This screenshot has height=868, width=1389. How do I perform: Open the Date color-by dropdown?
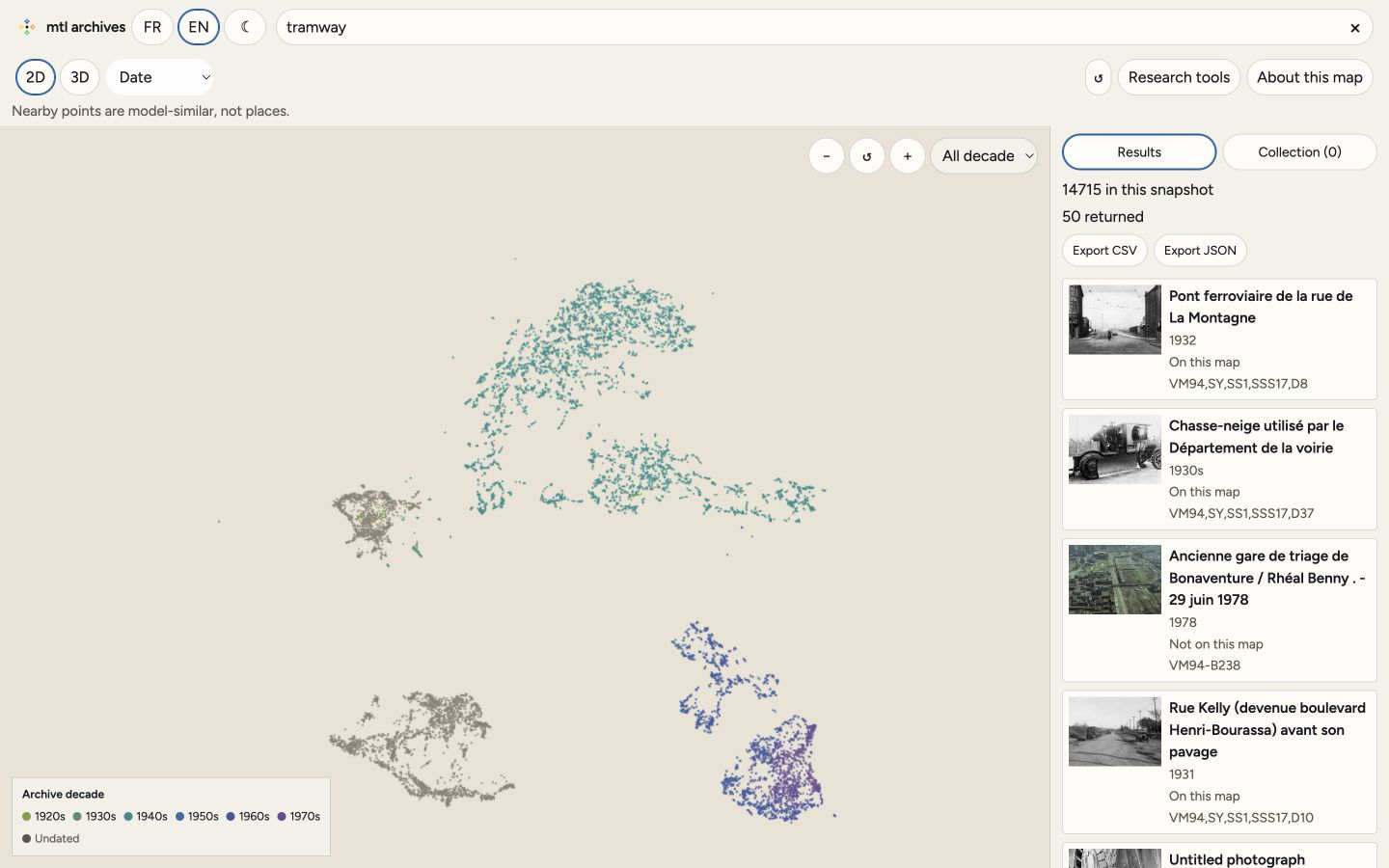tap(160, 77)
